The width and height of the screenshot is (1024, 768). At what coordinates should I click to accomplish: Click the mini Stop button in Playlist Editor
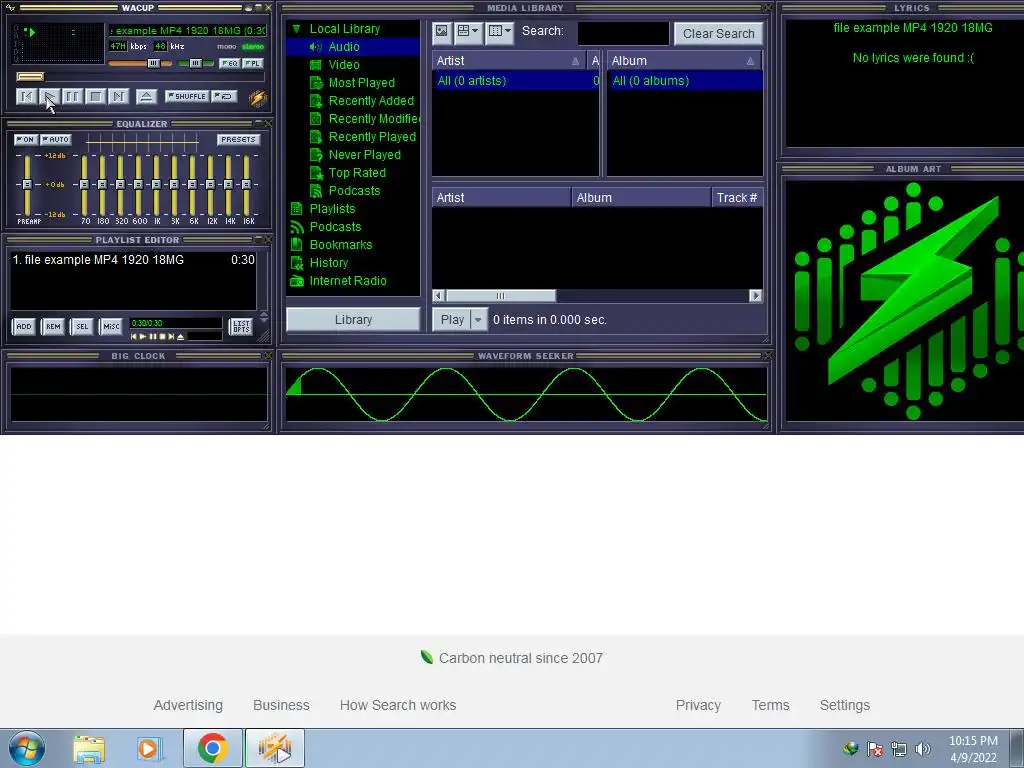click(x=162, y=337)
